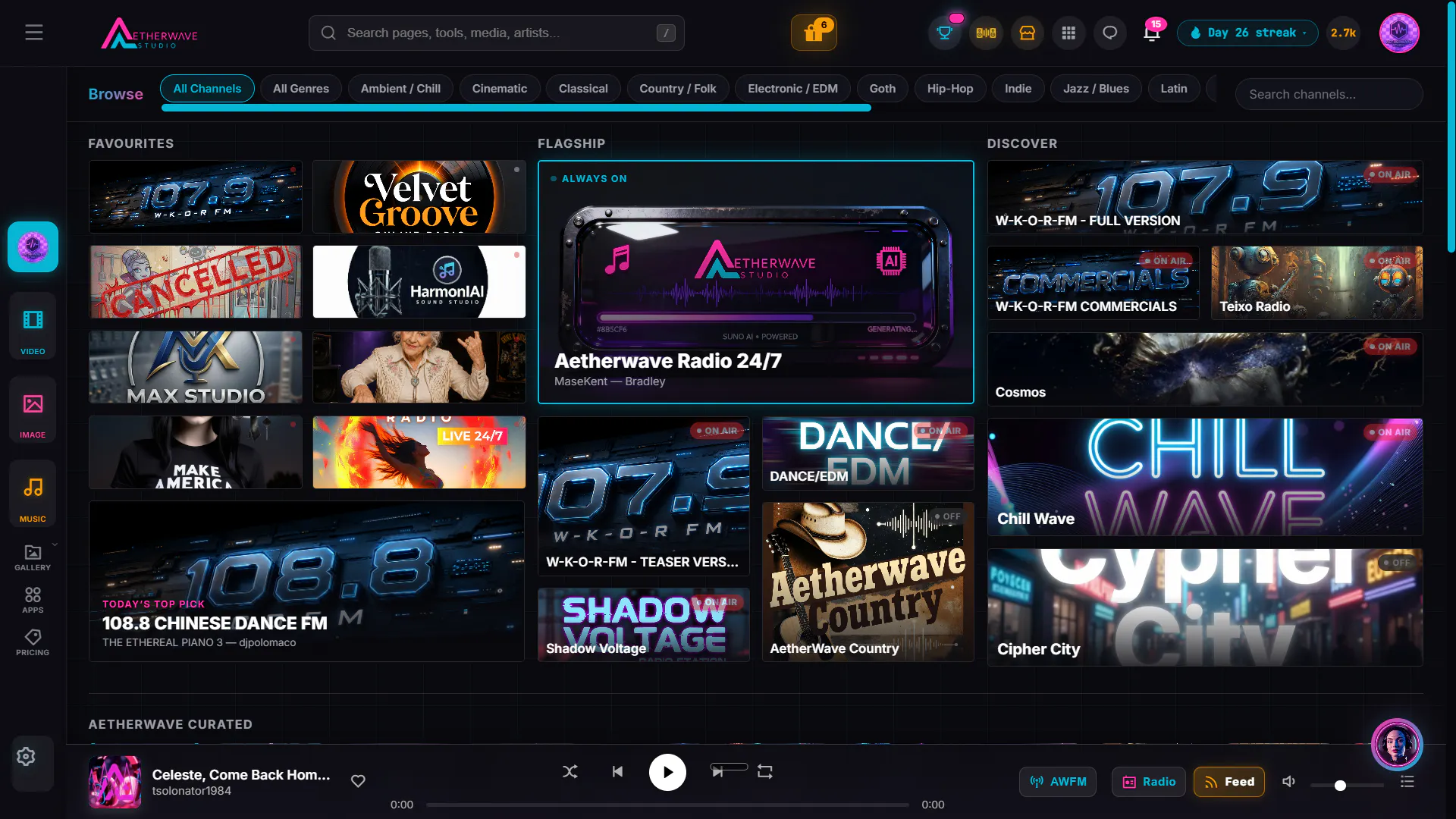Select the Latin genre tab
This screenshot has height=819, width=1456.
pos(1174,89)
